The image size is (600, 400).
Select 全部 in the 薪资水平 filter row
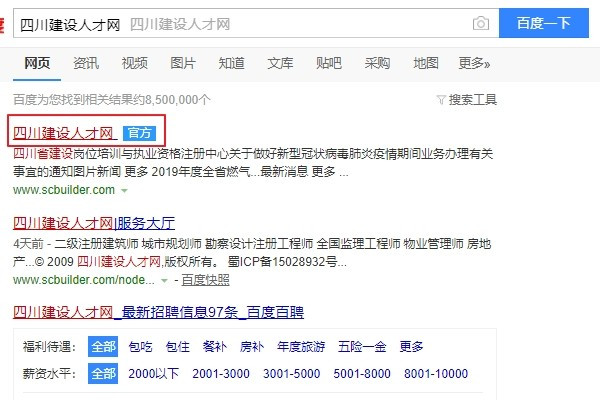[x=103, y=373]
